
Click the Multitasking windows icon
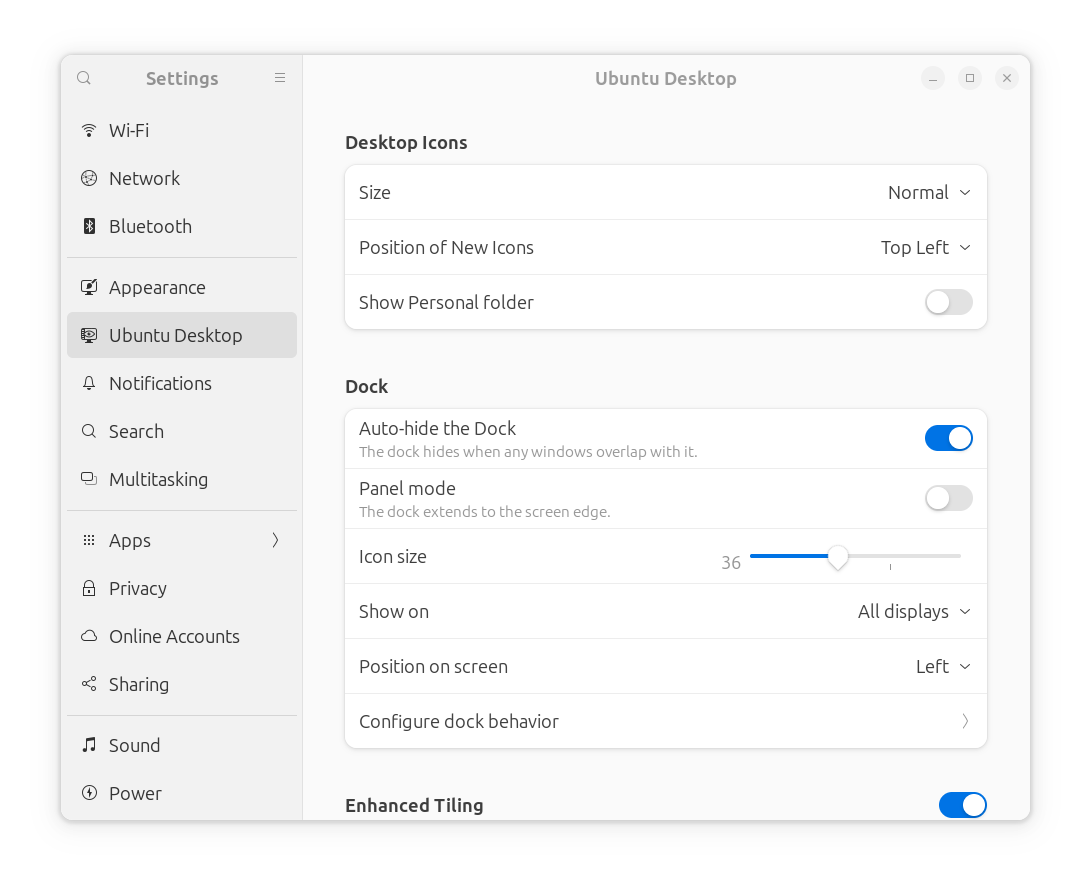click(89, 479)
